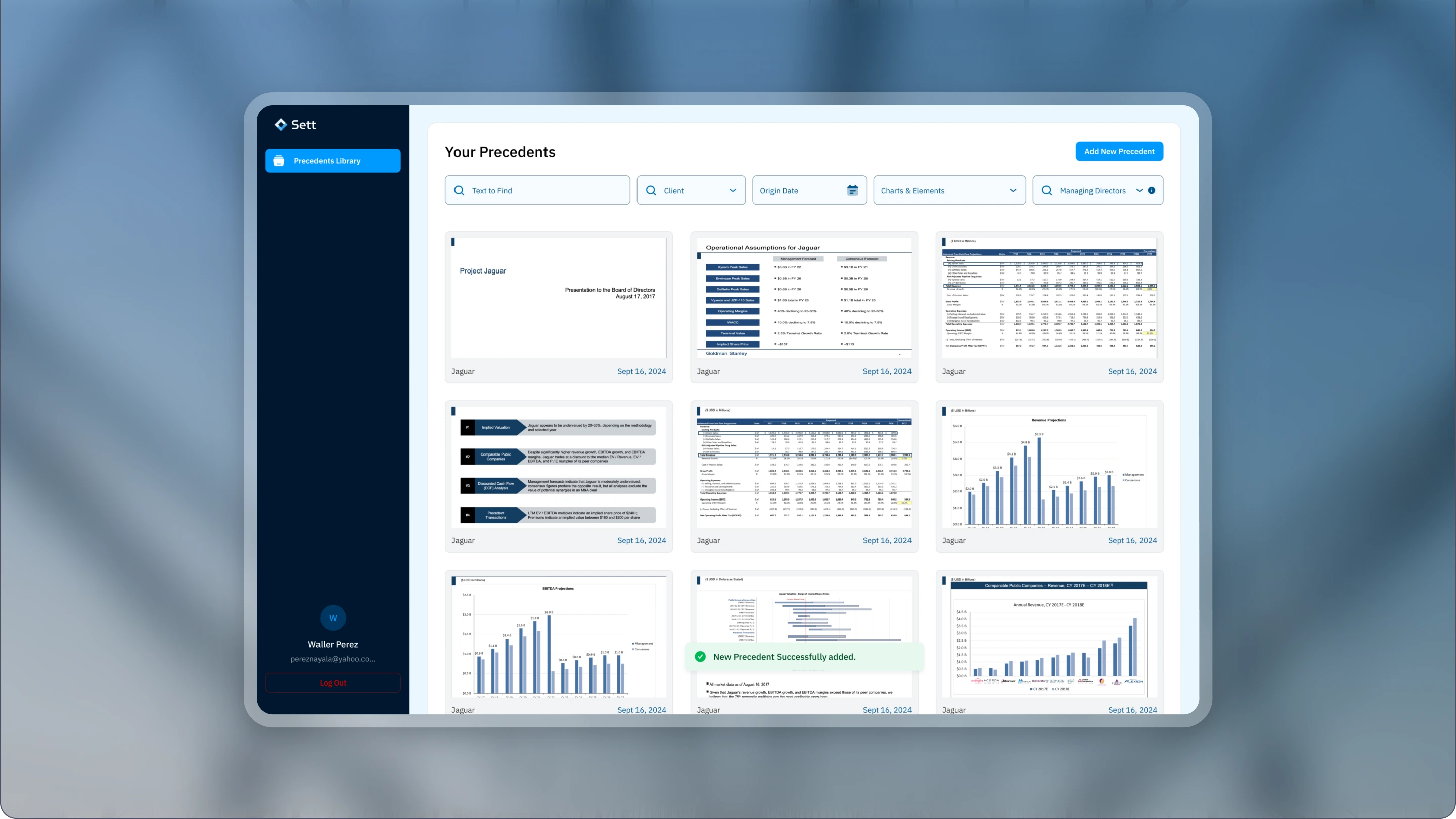
Task: Click the search icon in Text to Find
Action: (x=459, y=191)
